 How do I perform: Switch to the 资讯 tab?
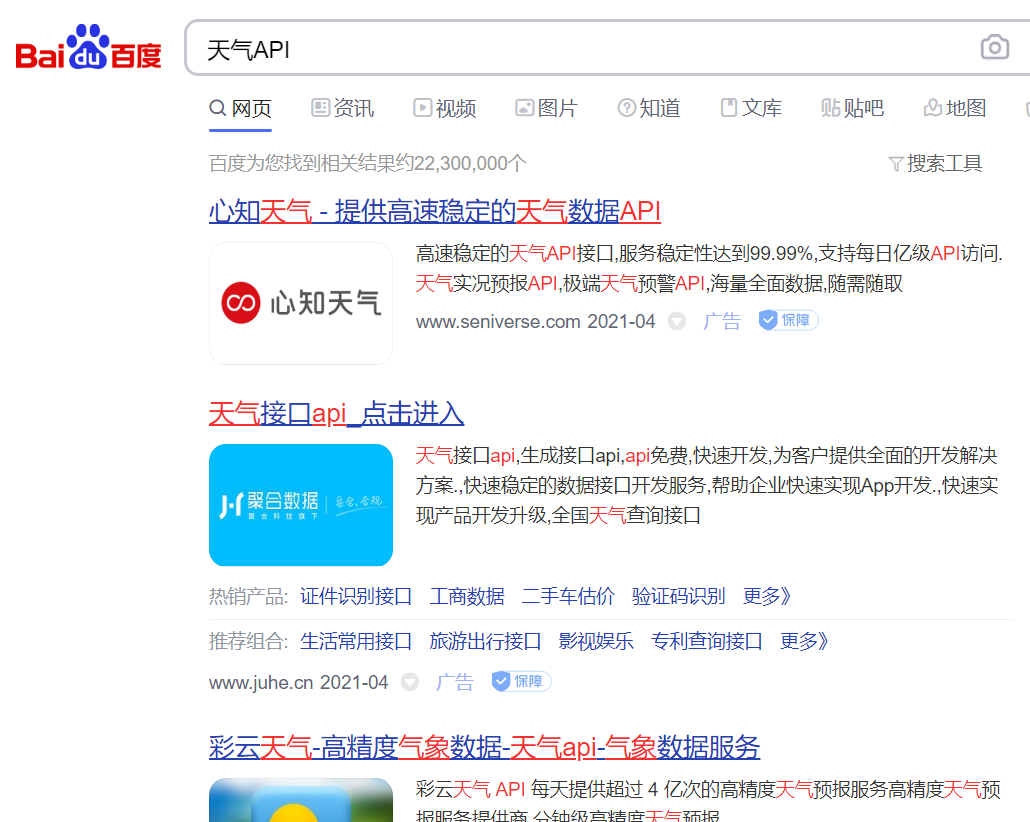click(x=343, y=108)
